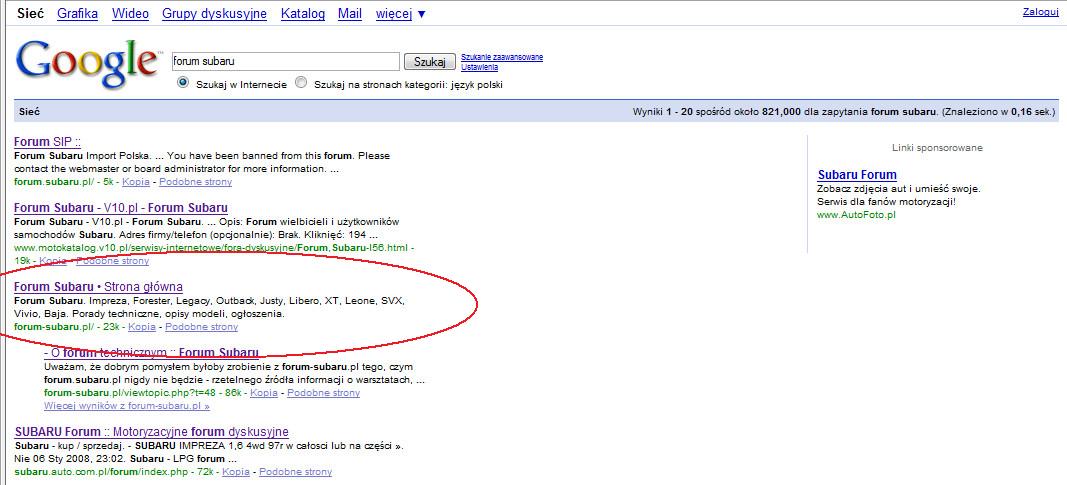Image resolution: width=1067 pixels, height=485 pixels.
Task: Open Kopia cached link for forum.subaru.pl
Action: (x=137, y=183)
